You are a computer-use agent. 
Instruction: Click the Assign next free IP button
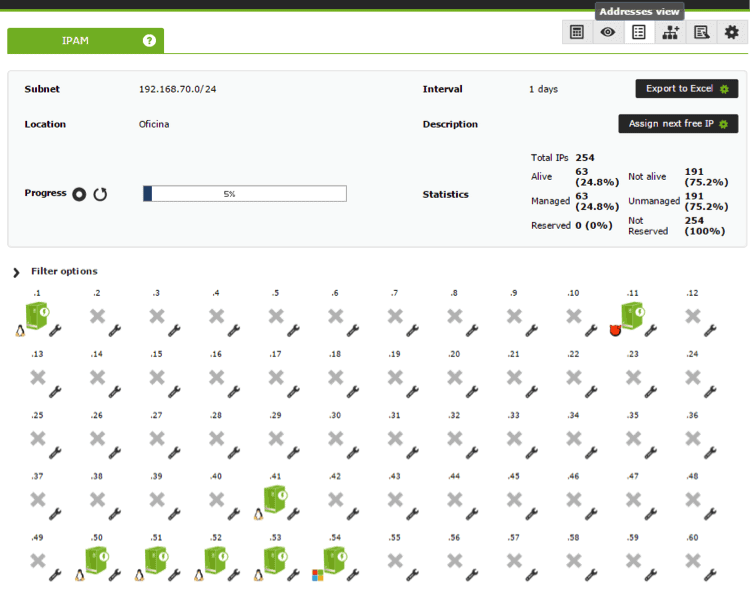678,124
